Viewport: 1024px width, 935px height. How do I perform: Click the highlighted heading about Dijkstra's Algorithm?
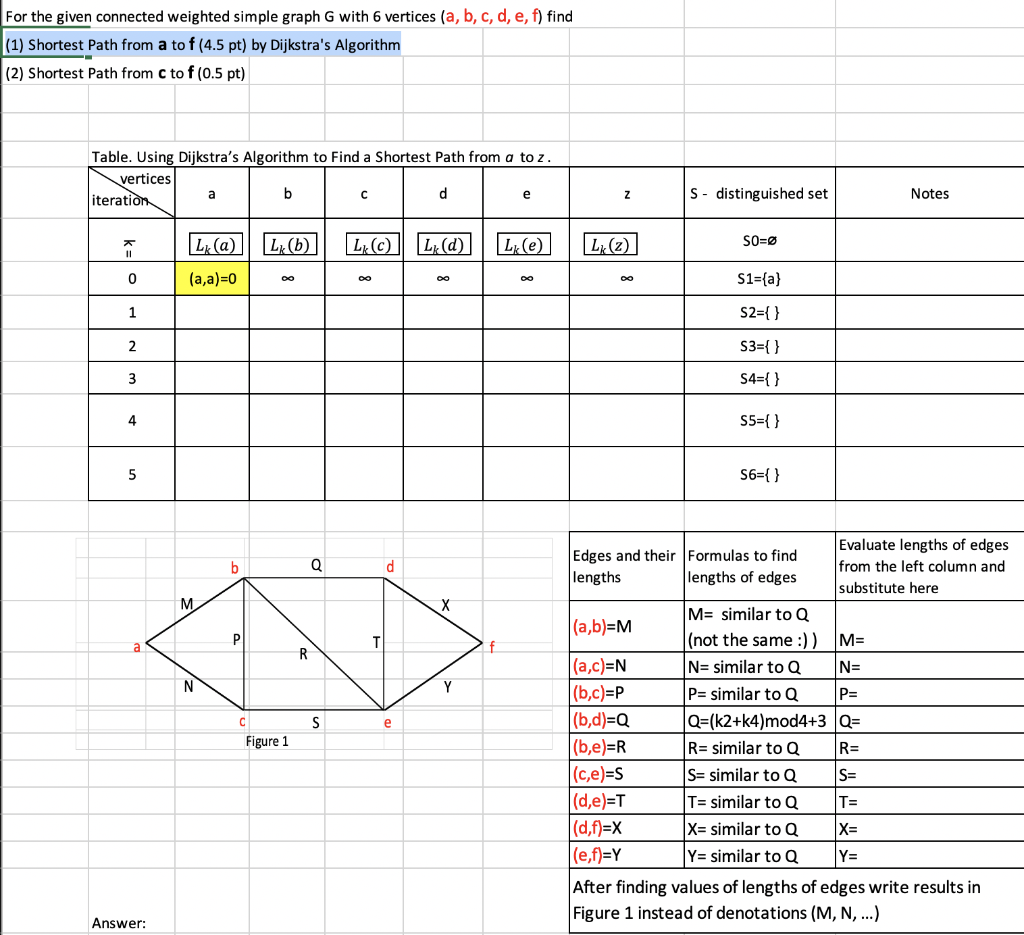tap(203, 44)
